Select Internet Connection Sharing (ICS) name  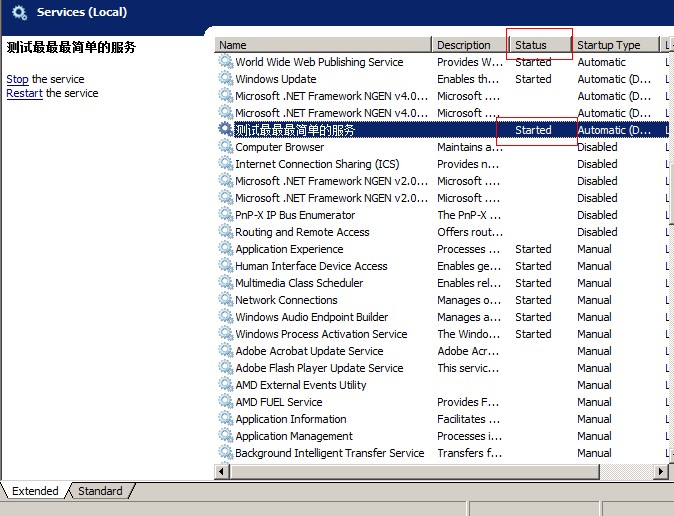point(317,164)
